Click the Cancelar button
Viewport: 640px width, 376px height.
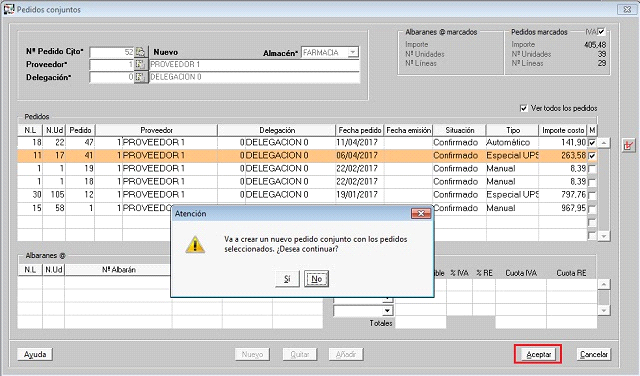[x=594, y=354]
